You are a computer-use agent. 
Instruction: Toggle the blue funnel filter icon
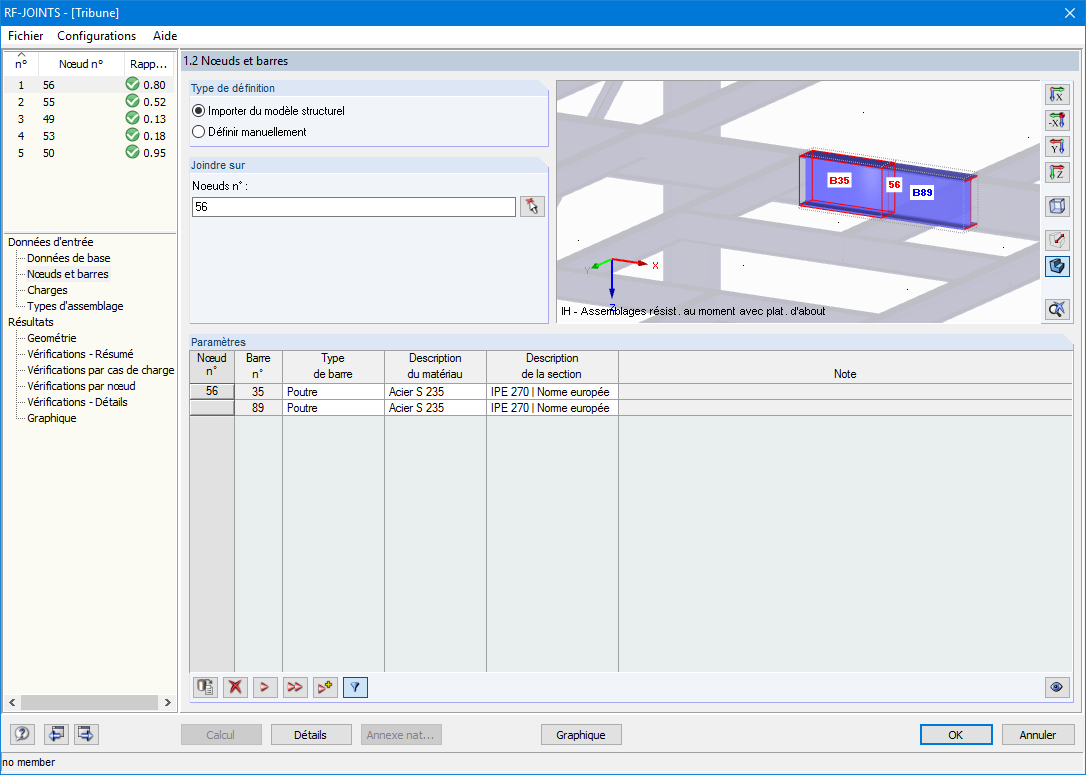tap(355, 687)
